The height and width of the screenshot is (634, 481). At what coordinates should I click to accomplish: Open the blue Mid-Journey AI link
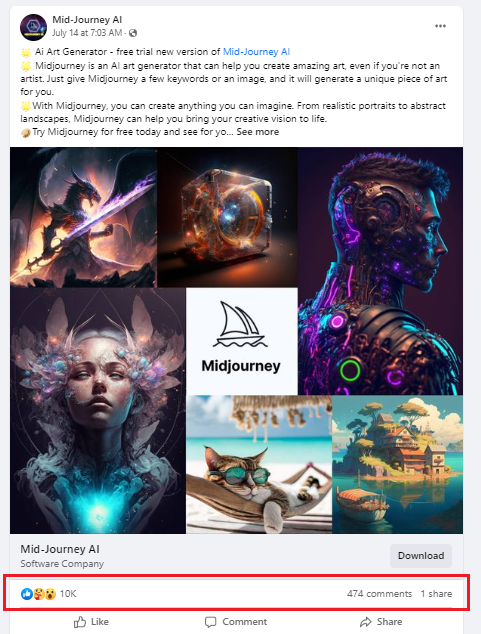pyautogui.click(x=256, y=52)
